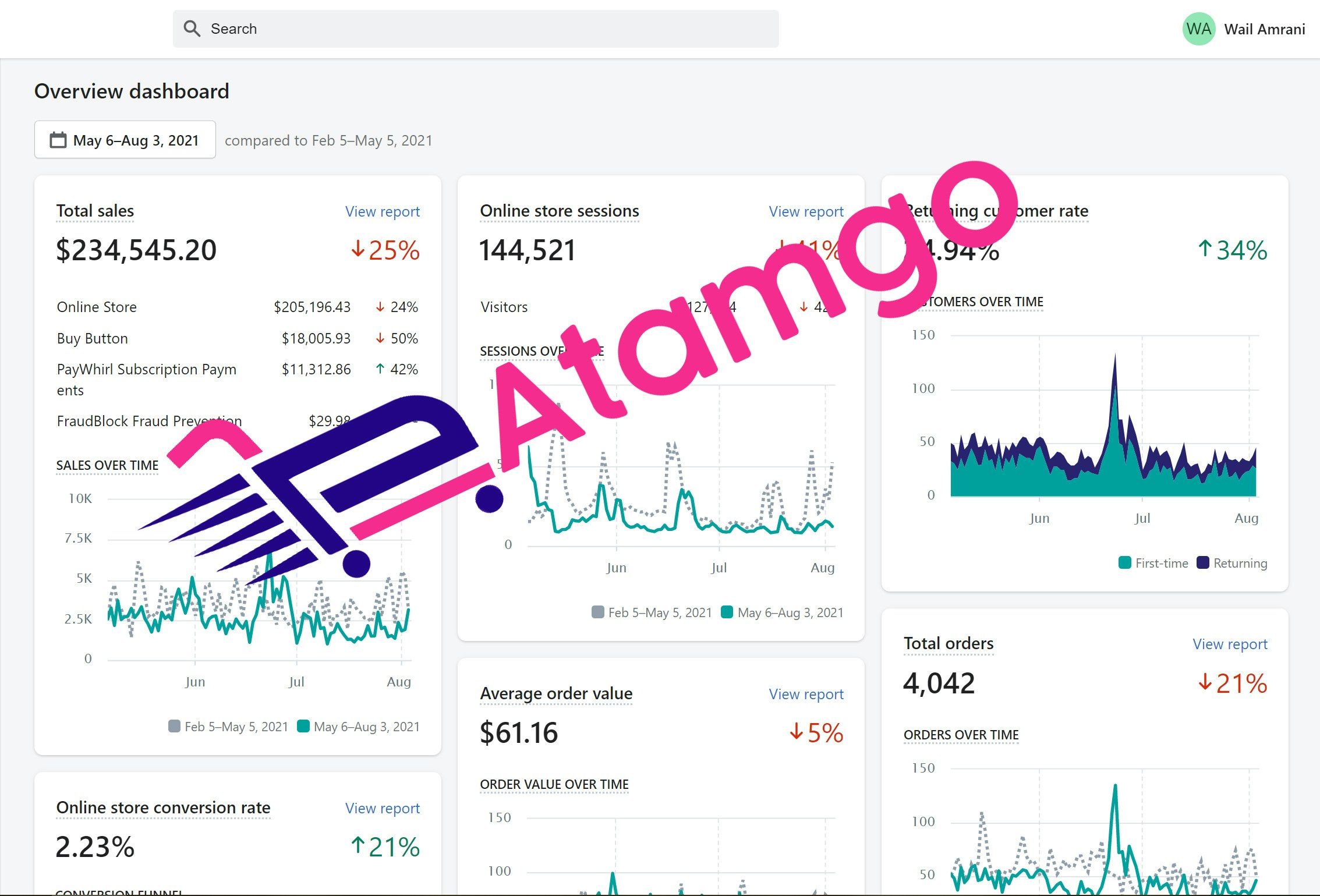1320x896 pixels.
Task: Click the $234,545.20 total sales value
Action: click(136, 250)
